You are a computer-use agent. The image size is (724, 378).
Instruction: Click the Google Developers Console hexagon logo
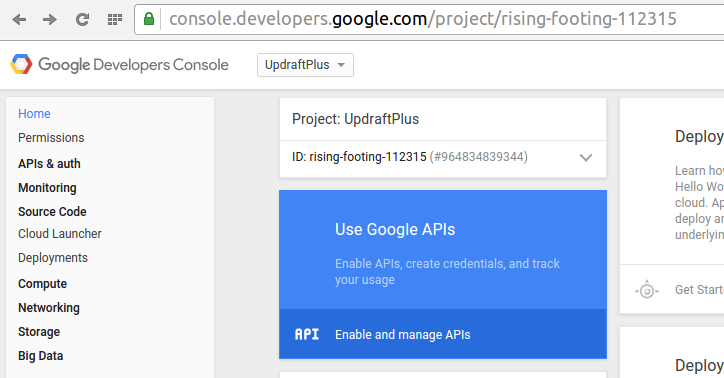click(x=21, y=64)
